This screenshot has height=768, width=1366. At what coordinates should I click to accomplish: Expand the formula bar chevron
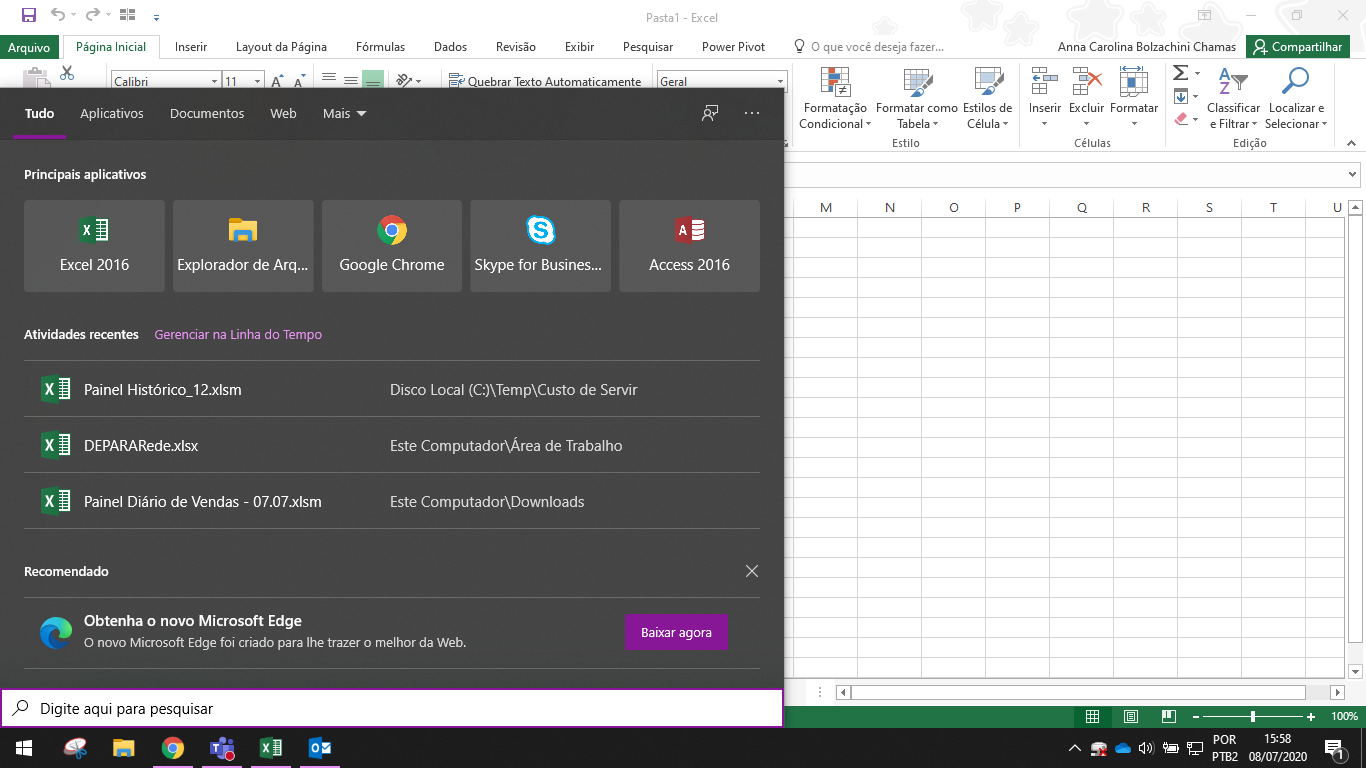[1353, 174]
